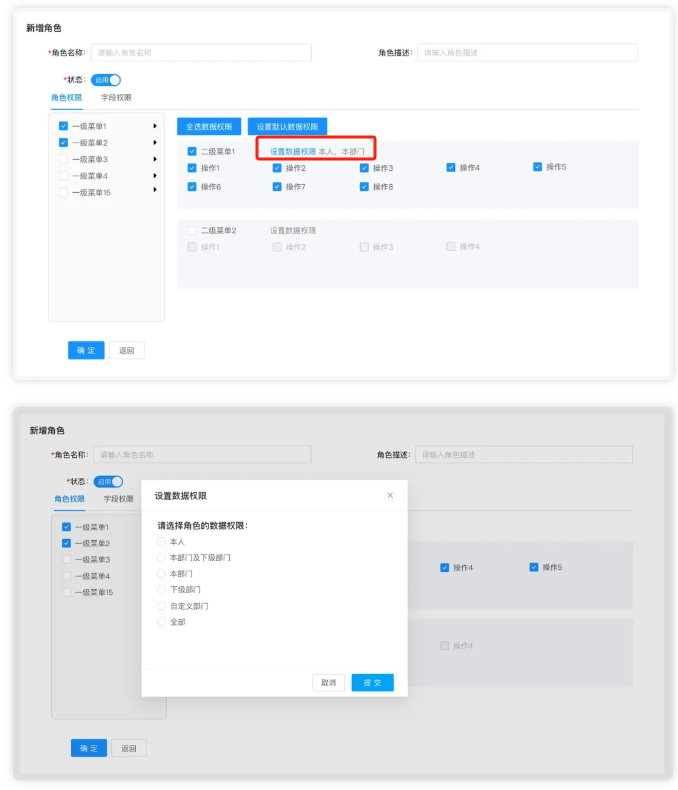Uncheck 一级菜单1 on the dimmed page behind the dialog

(x=66, y=527)
